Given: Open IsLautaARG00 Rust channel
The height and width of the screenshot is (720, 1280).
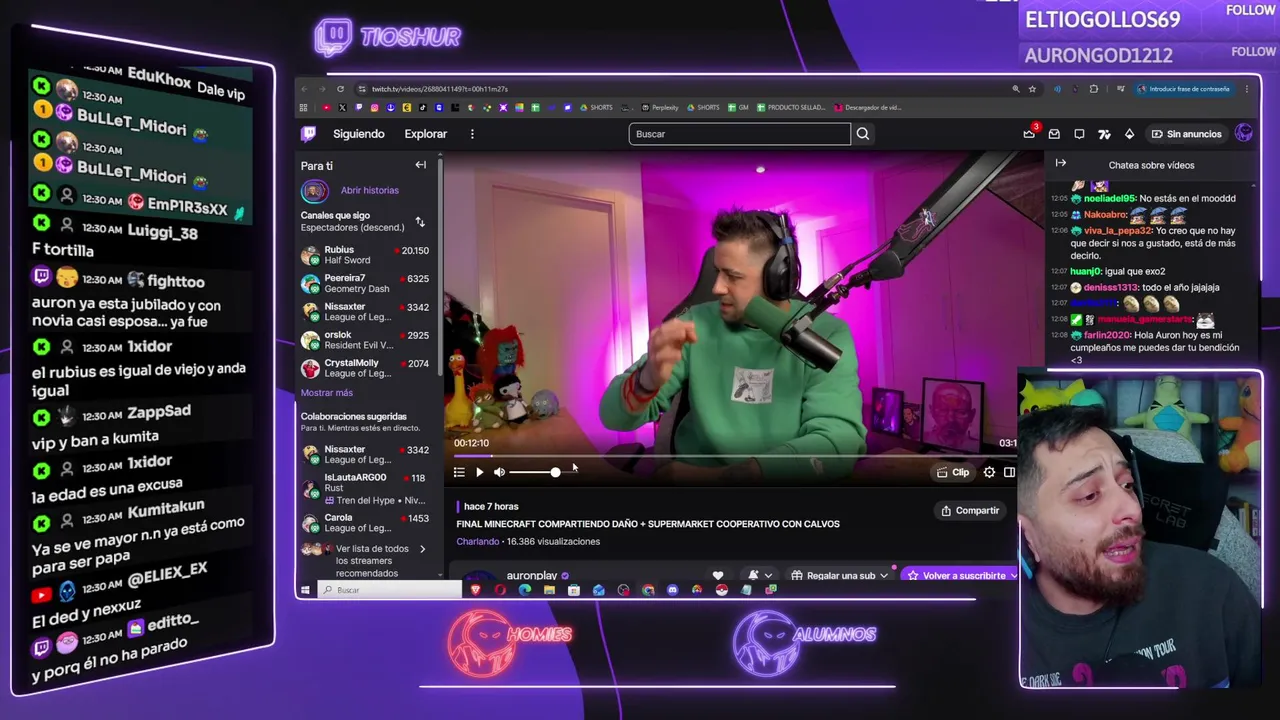Looking at the screenshot, I should click(x=365, y=489).
